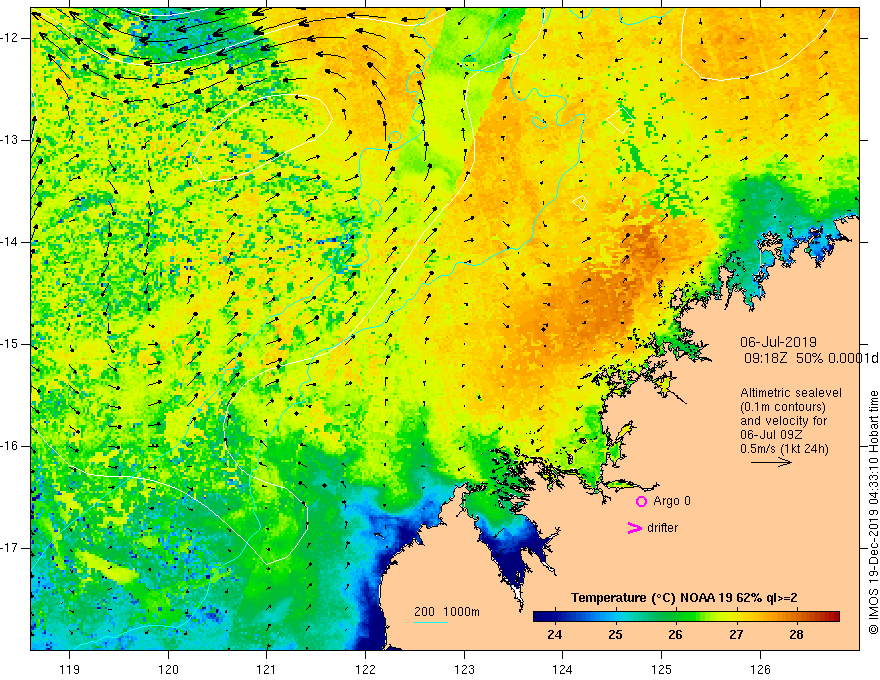Click the longitude axis label 120
Image resolution: width=880 pixels, height=680 pixels.
(168, 669)
